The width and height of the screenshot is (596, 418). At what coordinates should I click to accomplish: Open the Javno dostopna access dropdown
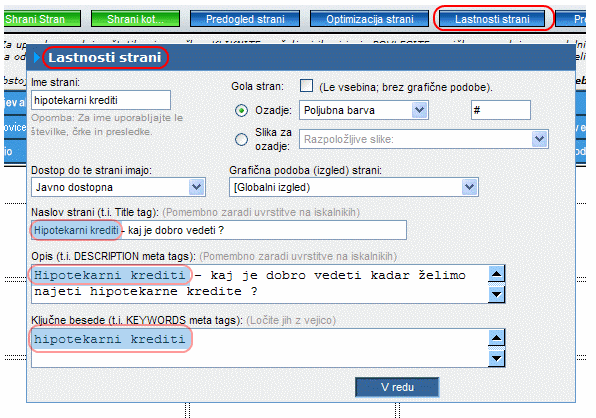(118, 187)
